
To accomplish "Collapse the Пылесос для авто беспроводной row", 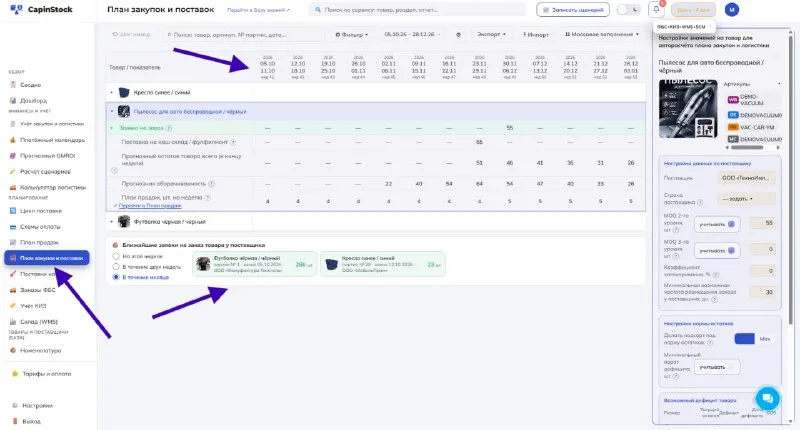I will [x=112, y=111].
